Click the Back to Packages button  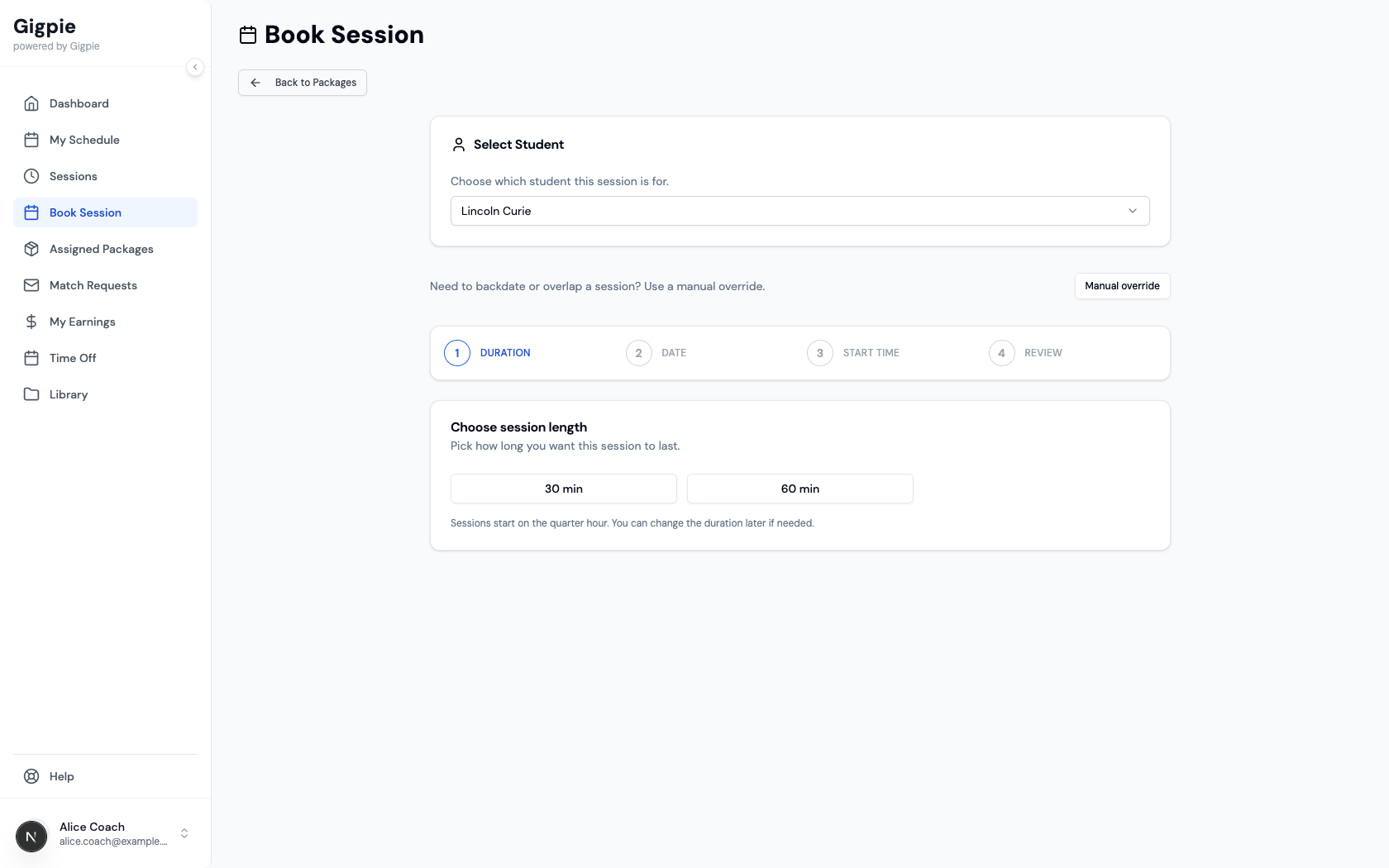(x=303, y=83)
